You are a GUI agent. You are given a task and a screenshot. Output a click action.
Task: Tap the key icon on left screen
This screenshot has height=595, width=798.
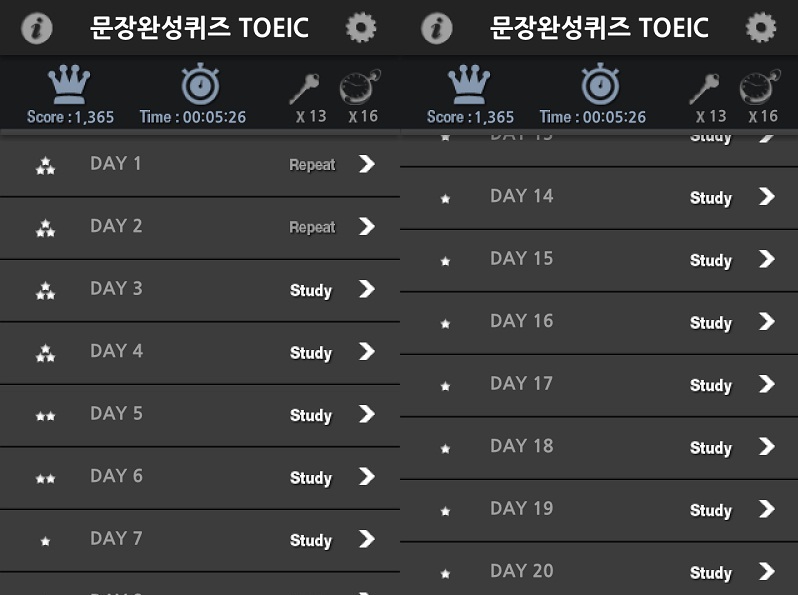304,88
